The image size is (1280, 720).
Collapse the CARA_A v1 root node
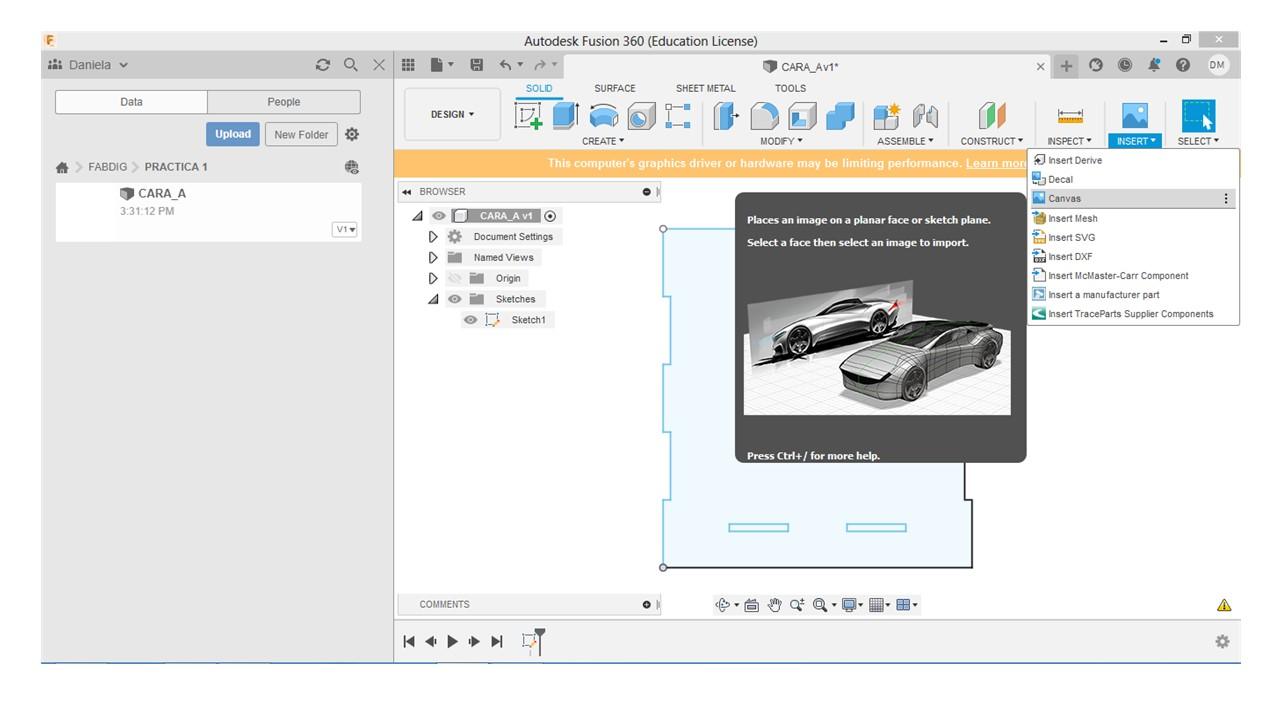(x=418, y=216)
